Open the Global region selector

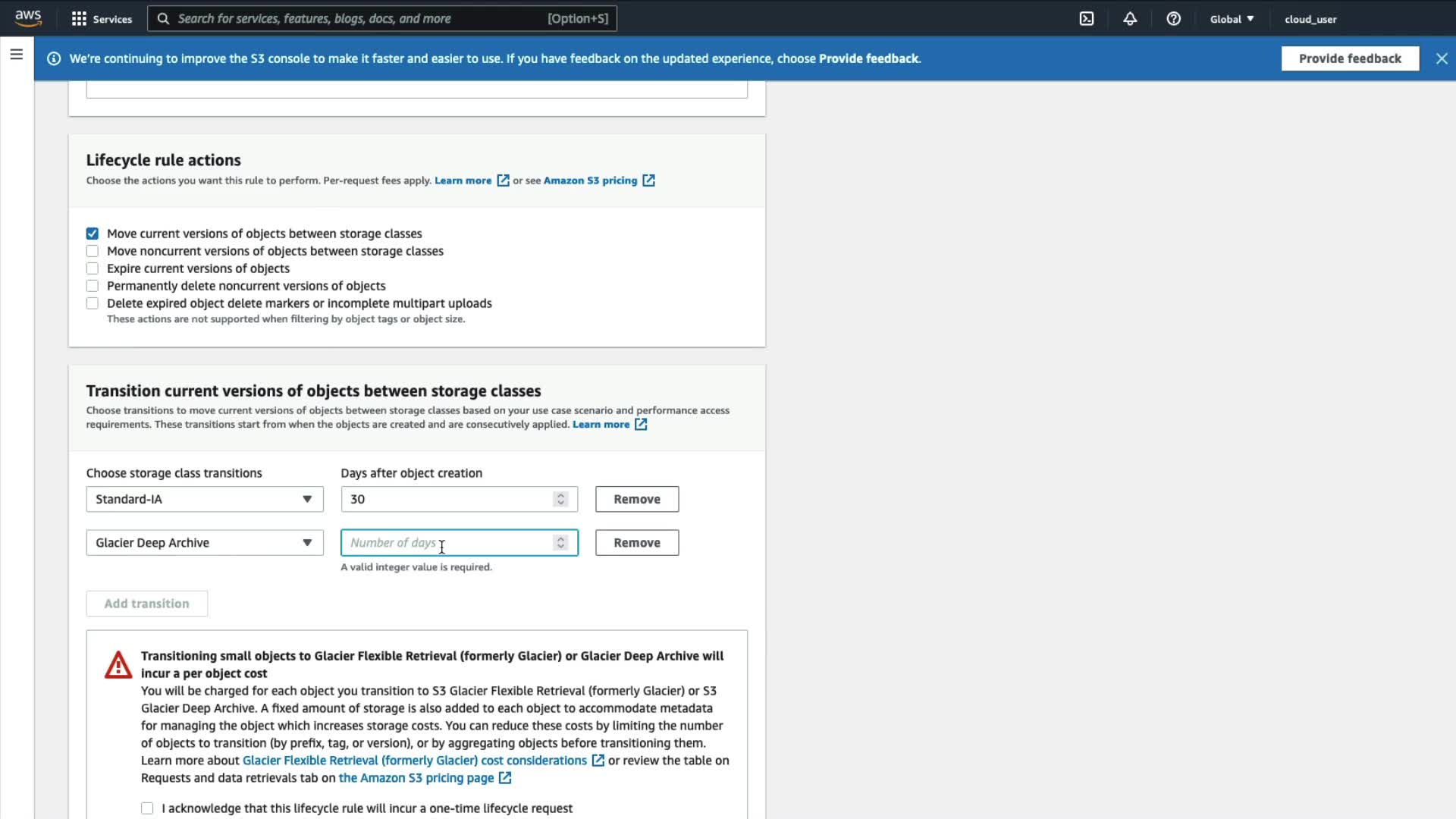tap(1232, 19)
